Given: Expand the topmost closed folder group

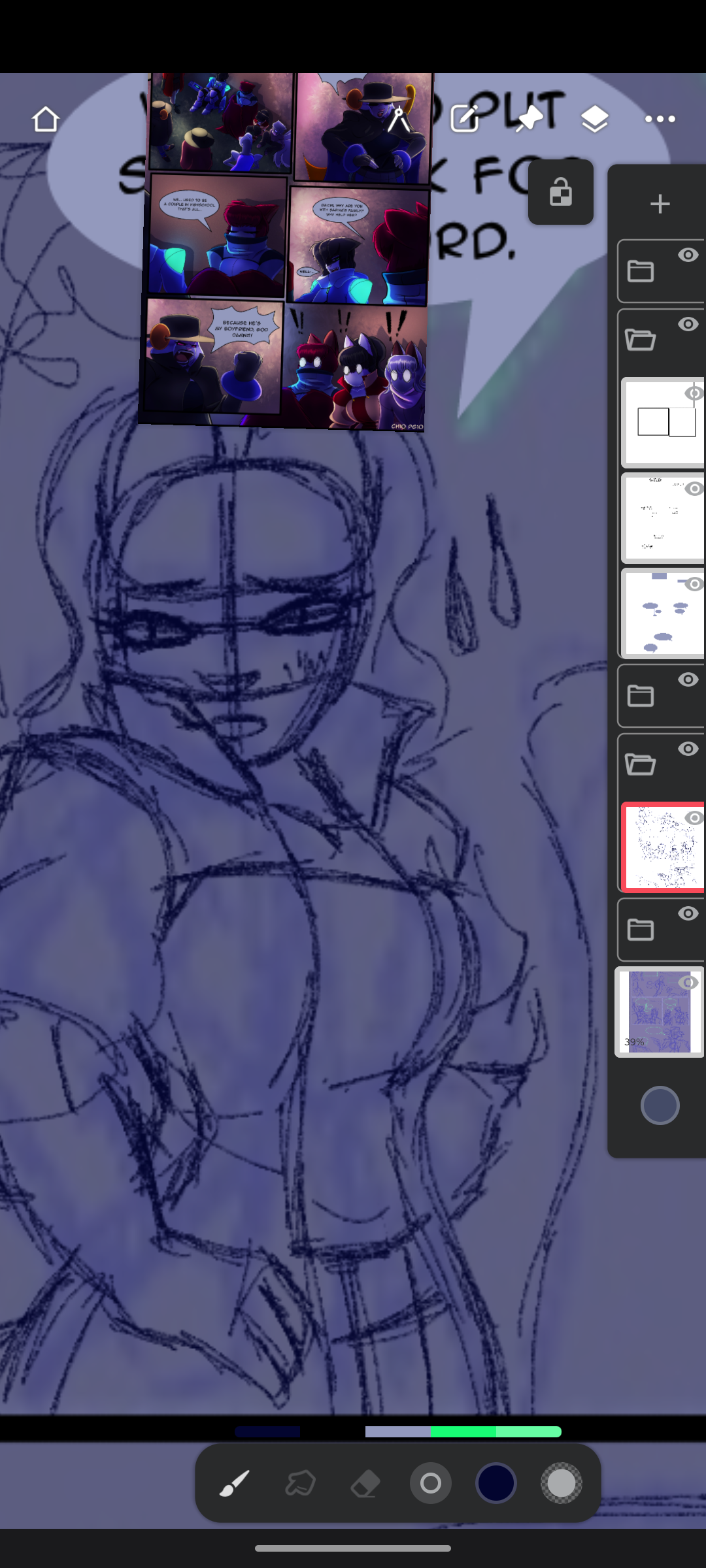Looking at the screenshot, I should click(641, 270).
